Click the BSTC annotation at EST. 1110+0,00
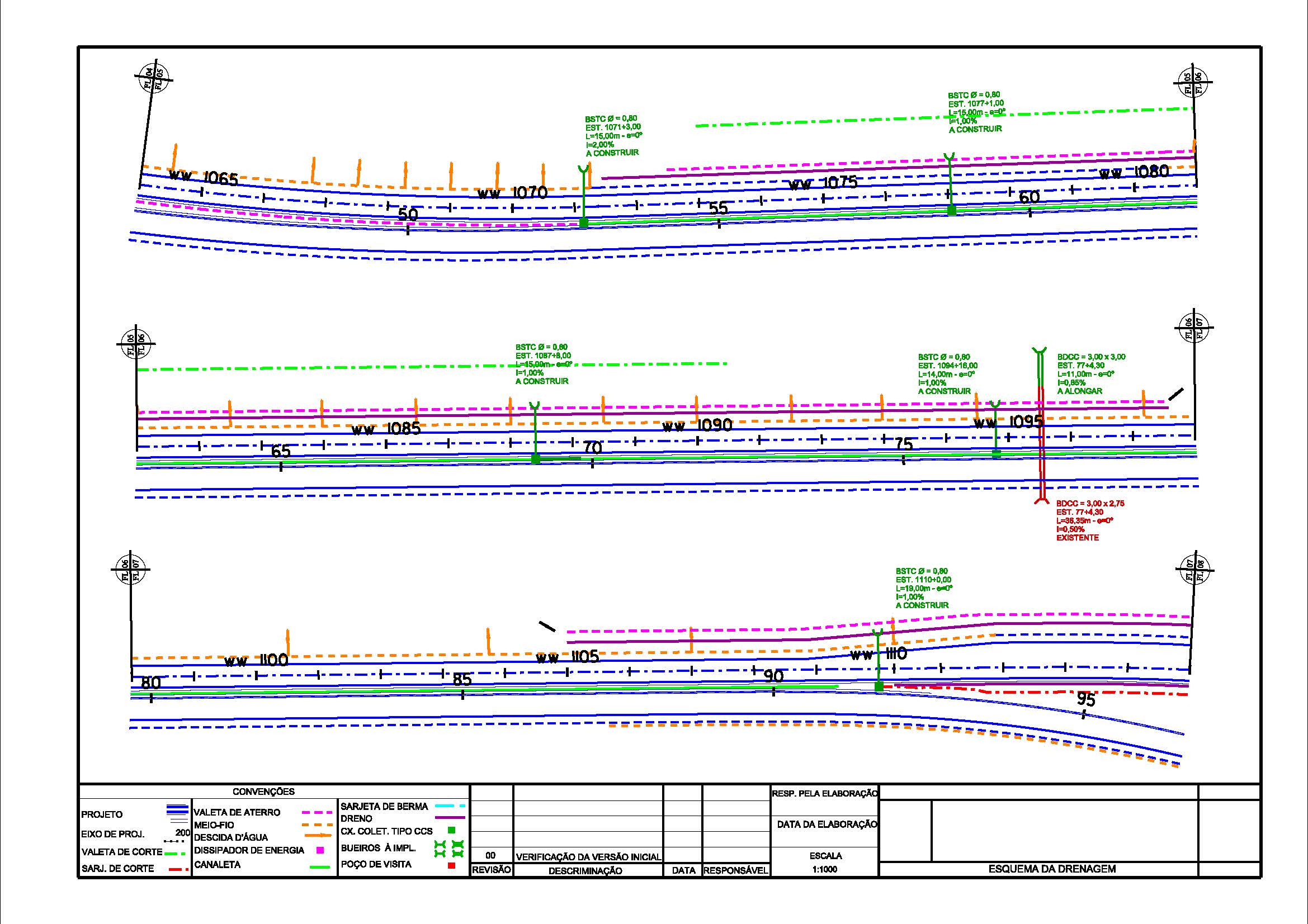Viewport: 1308px width, 924px height. tap(924, 588)
